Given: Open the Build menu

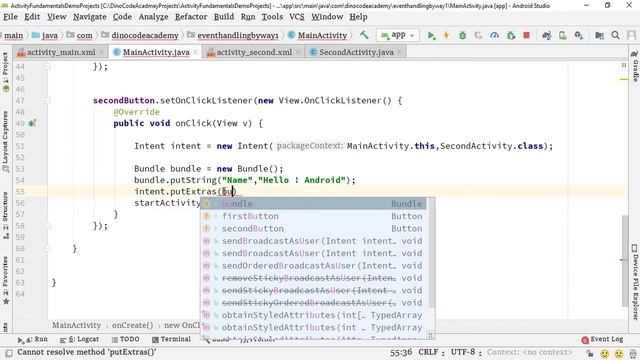Looking at the screenshot, I should coord(224,17).
